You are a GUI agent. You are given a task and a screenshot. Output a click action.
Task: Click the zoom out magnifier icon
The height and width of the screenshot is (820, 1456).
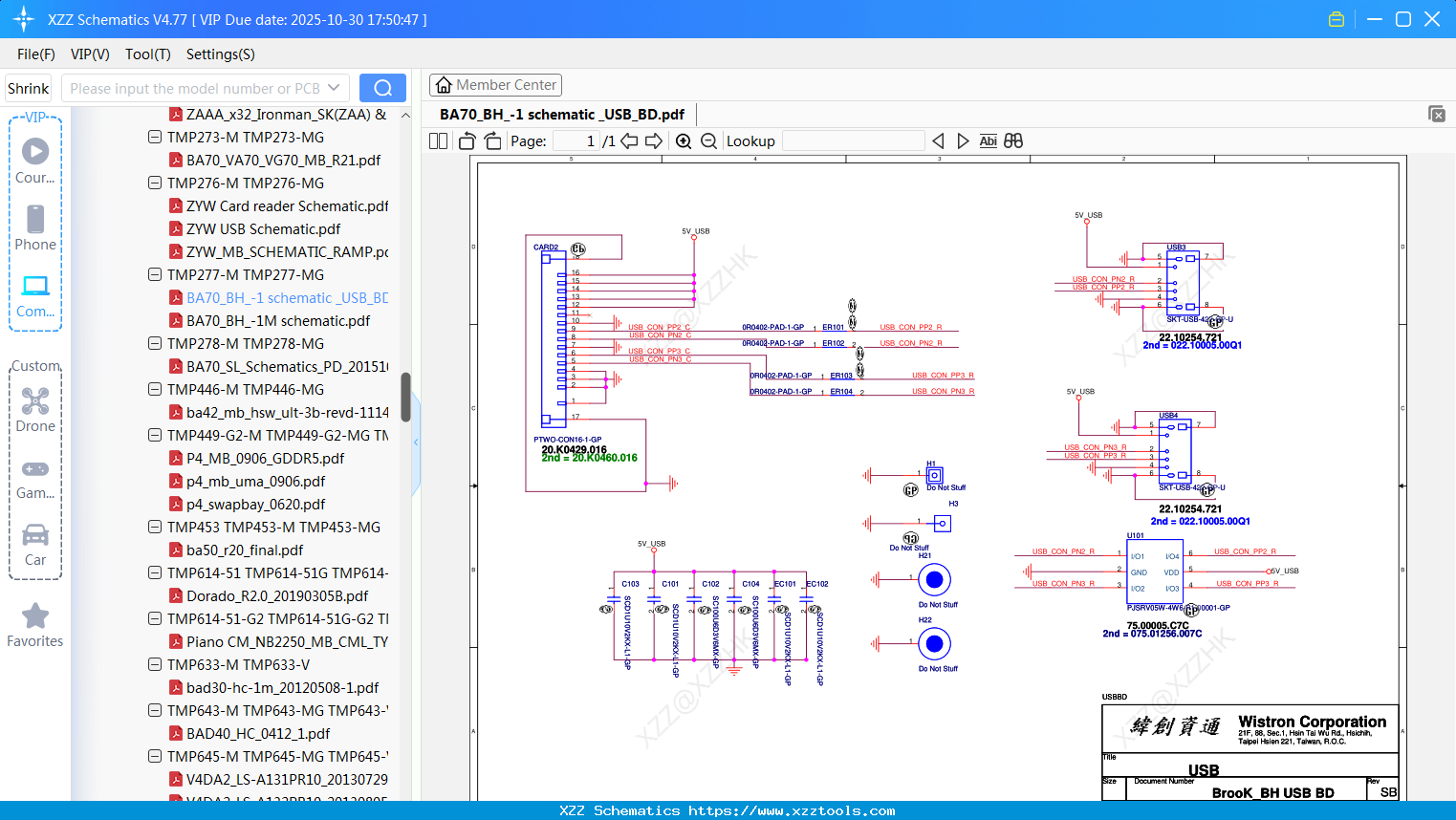point(708,141)
